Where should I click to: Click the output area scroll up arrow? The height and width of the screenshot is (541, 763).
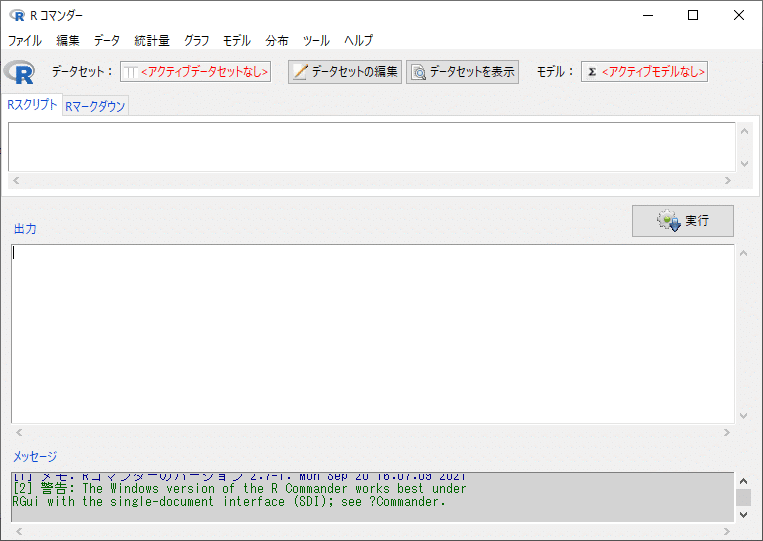pos(744,253)
